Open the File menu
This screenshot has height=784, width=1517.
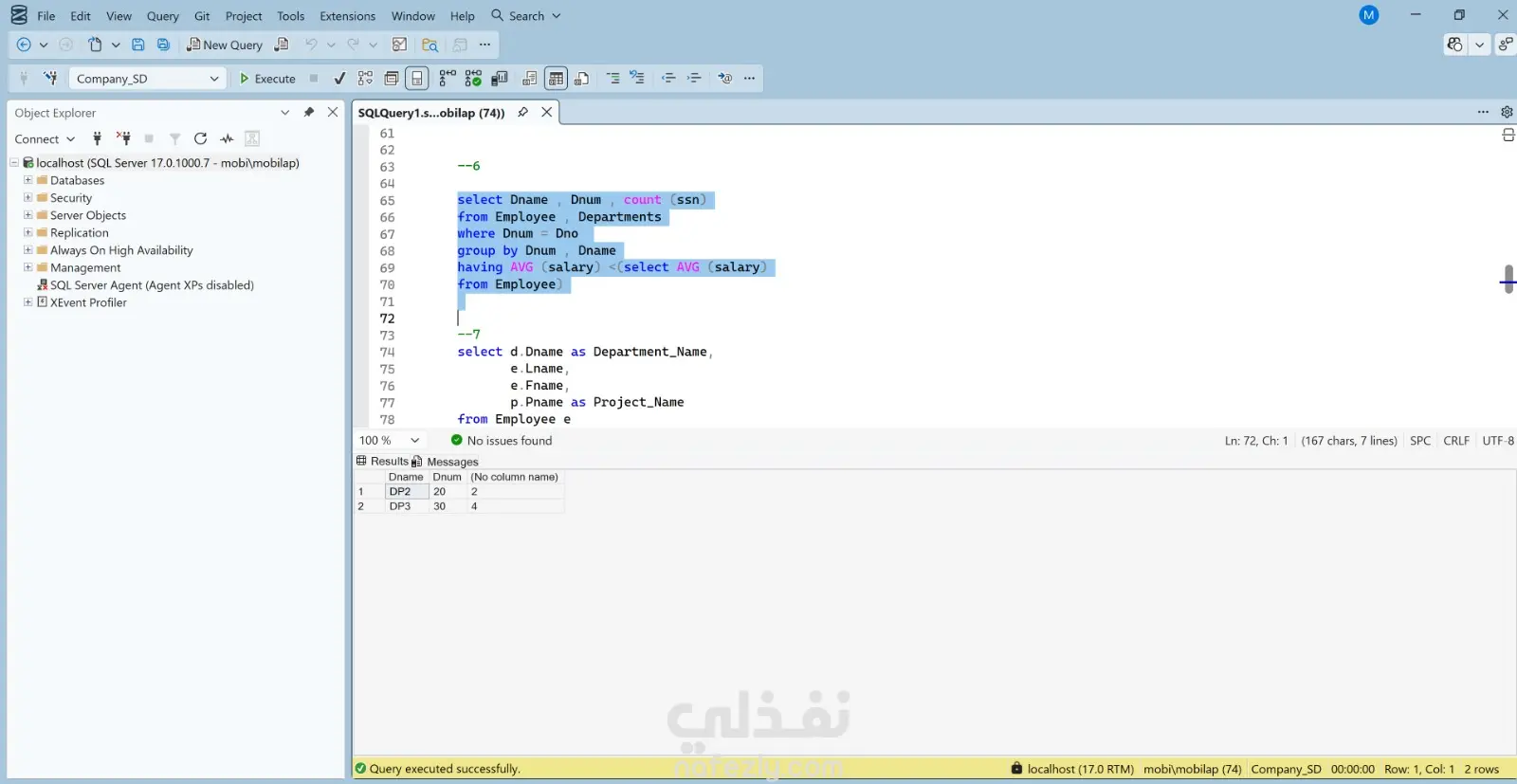pos(46,16)
